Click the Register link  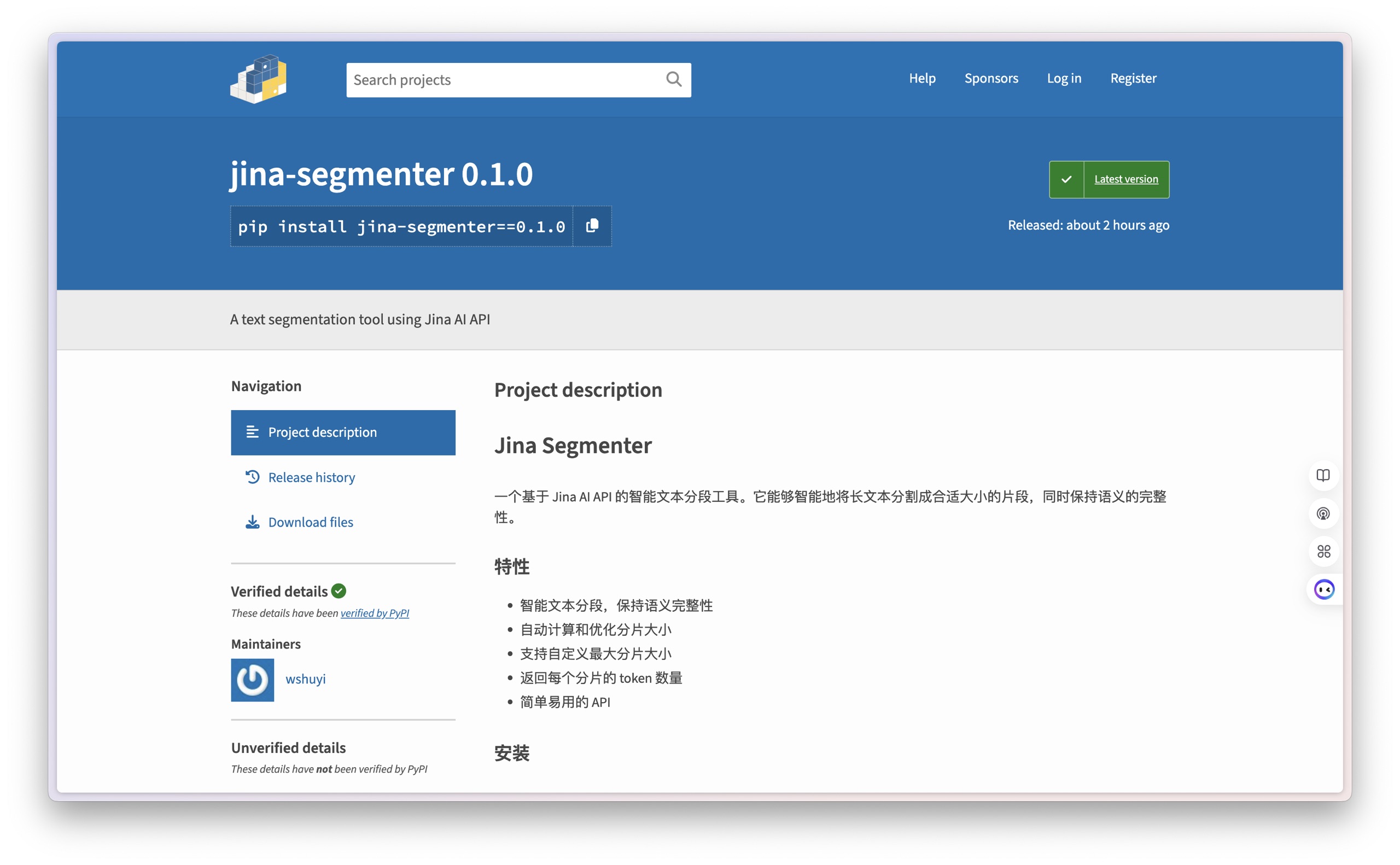[1133, 78]
